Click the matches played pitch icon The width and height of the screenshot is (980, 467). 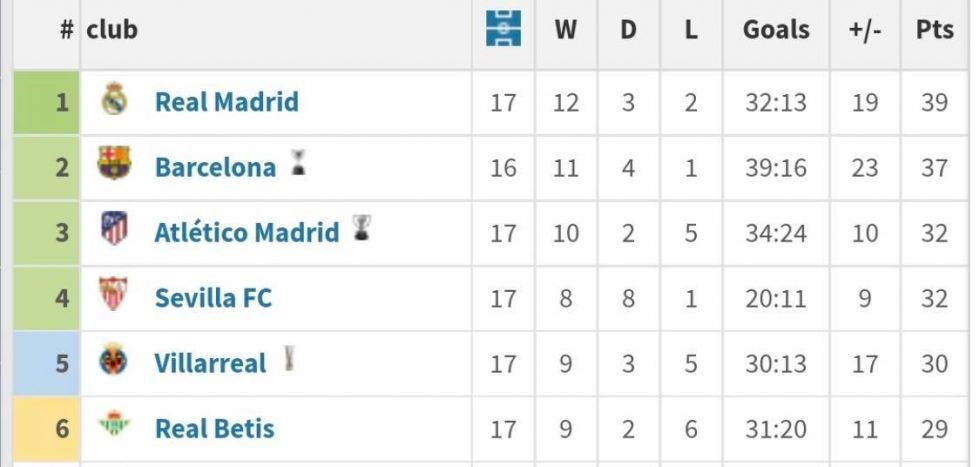(x=503, y=30)
